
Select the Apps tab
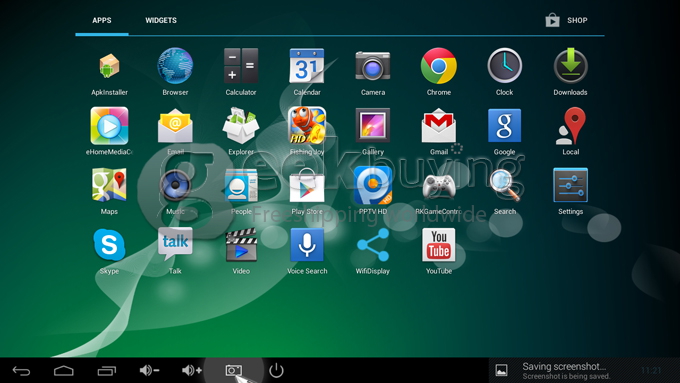pyautogui.click(x=101, y=20)
